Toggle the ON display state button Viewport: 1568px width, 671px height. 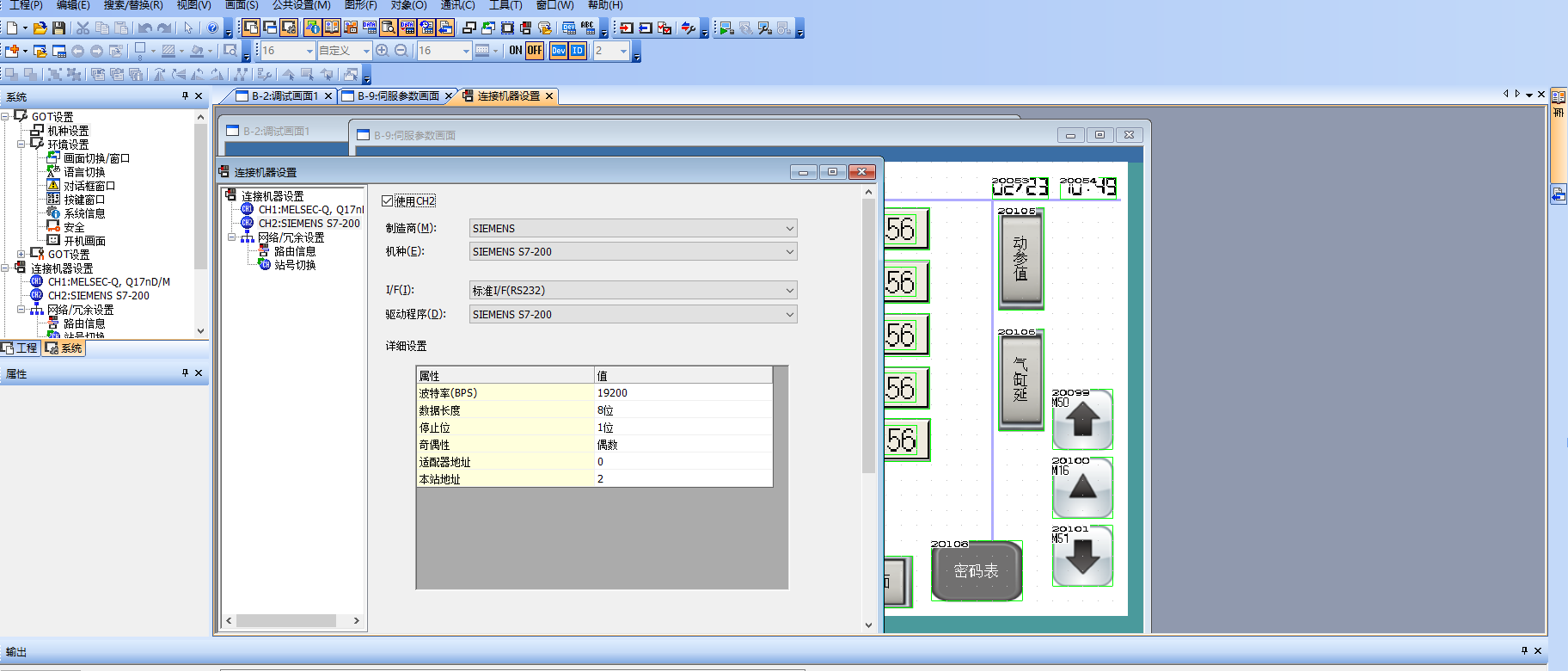[516, 50]
